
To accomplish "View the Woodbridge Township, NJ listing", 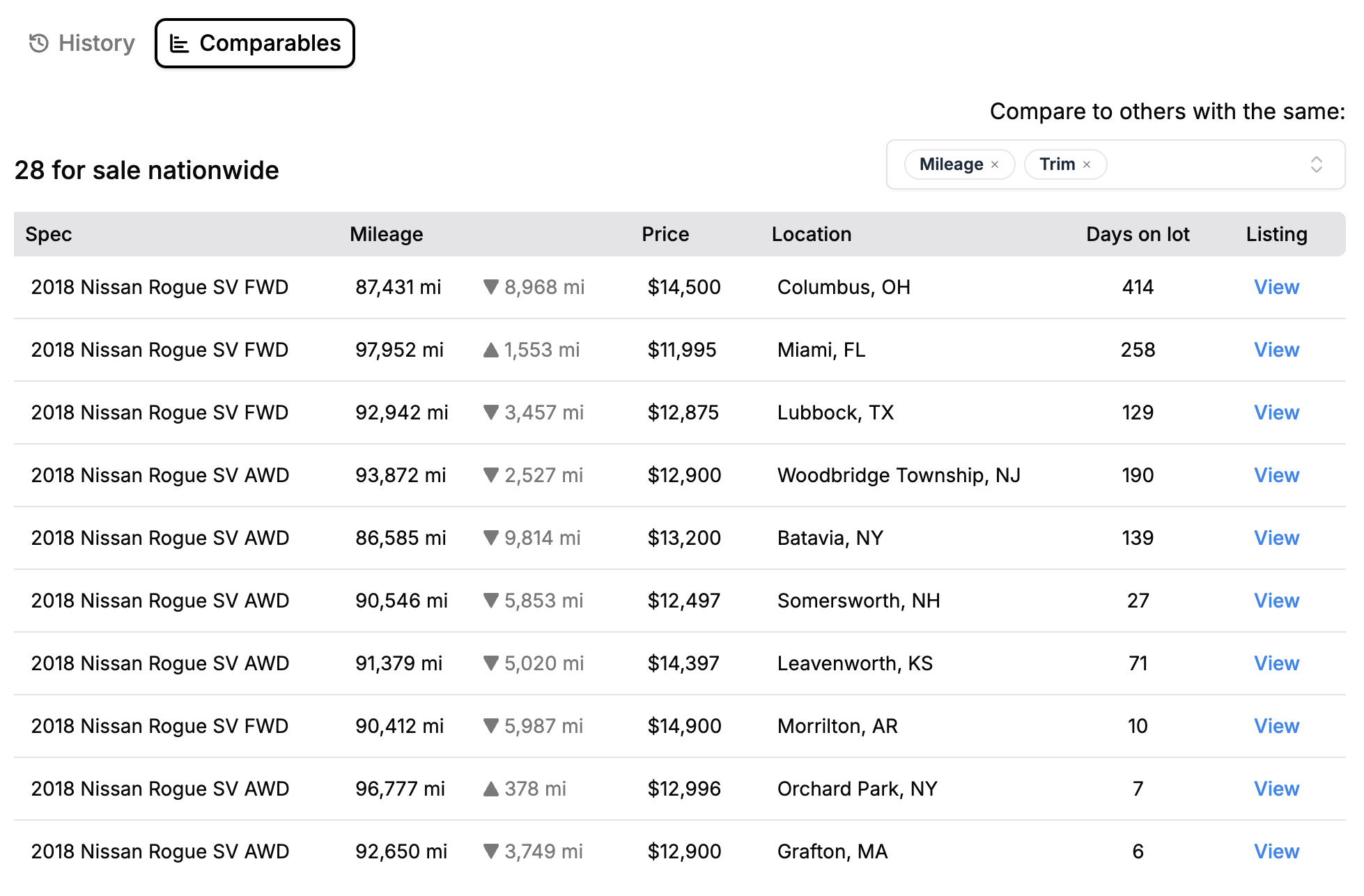I will [1276, 475].
